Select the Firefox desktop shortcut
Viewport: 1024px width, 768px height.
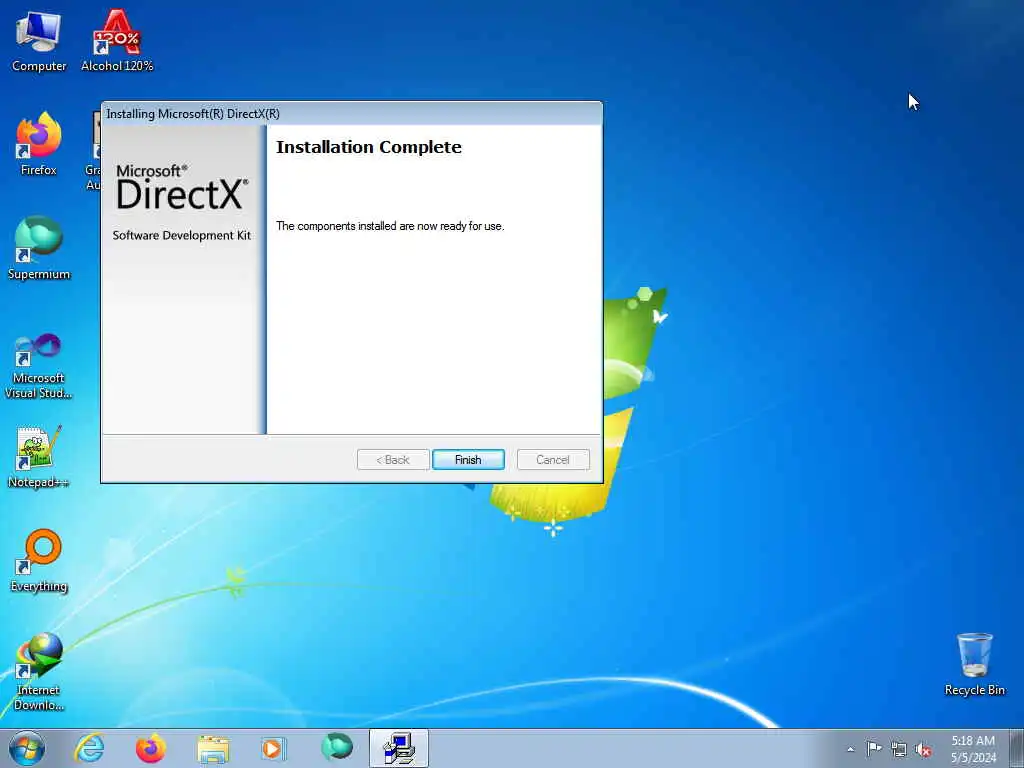coord(39,144)
